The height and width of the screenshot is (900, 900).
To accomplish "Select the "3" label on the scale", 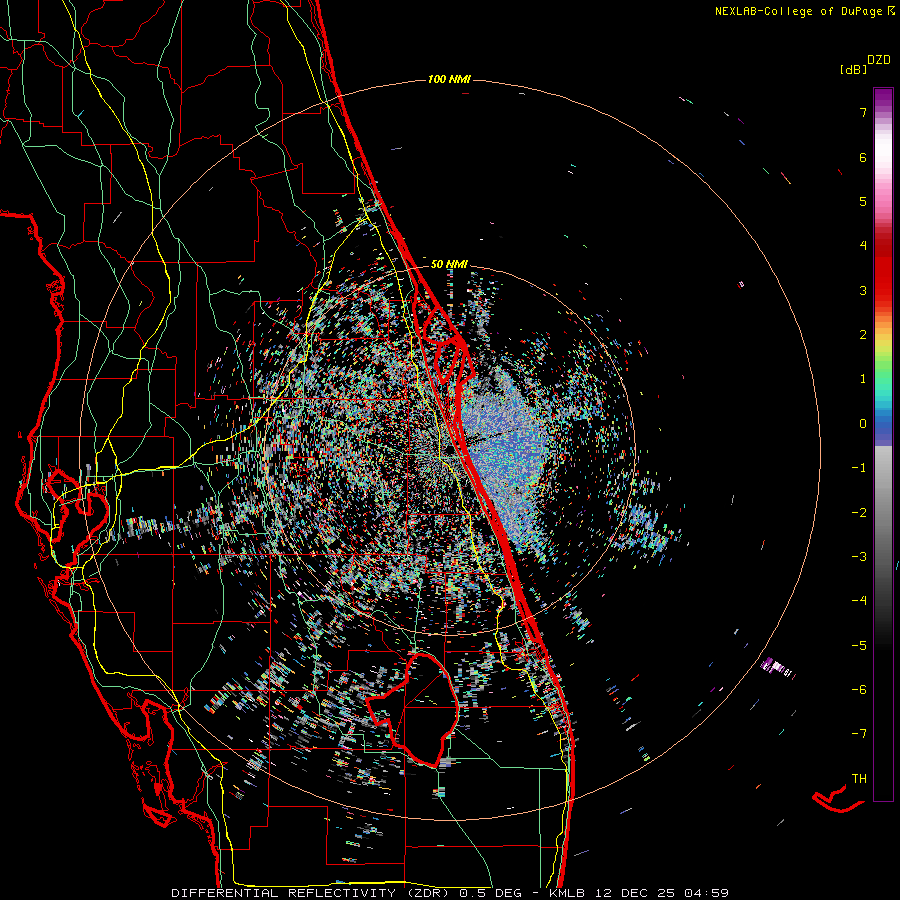I will [863, 290].
